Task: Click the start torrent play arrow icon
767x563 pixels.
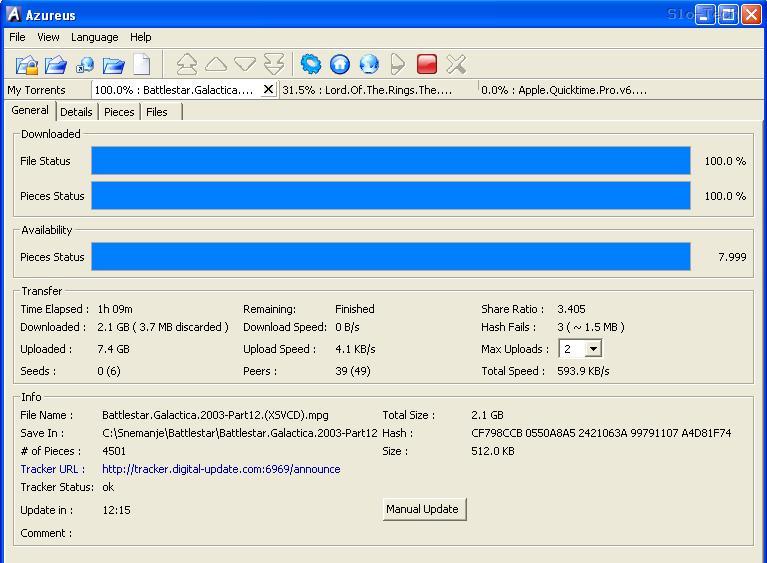Action: click(x=398, y=64)
